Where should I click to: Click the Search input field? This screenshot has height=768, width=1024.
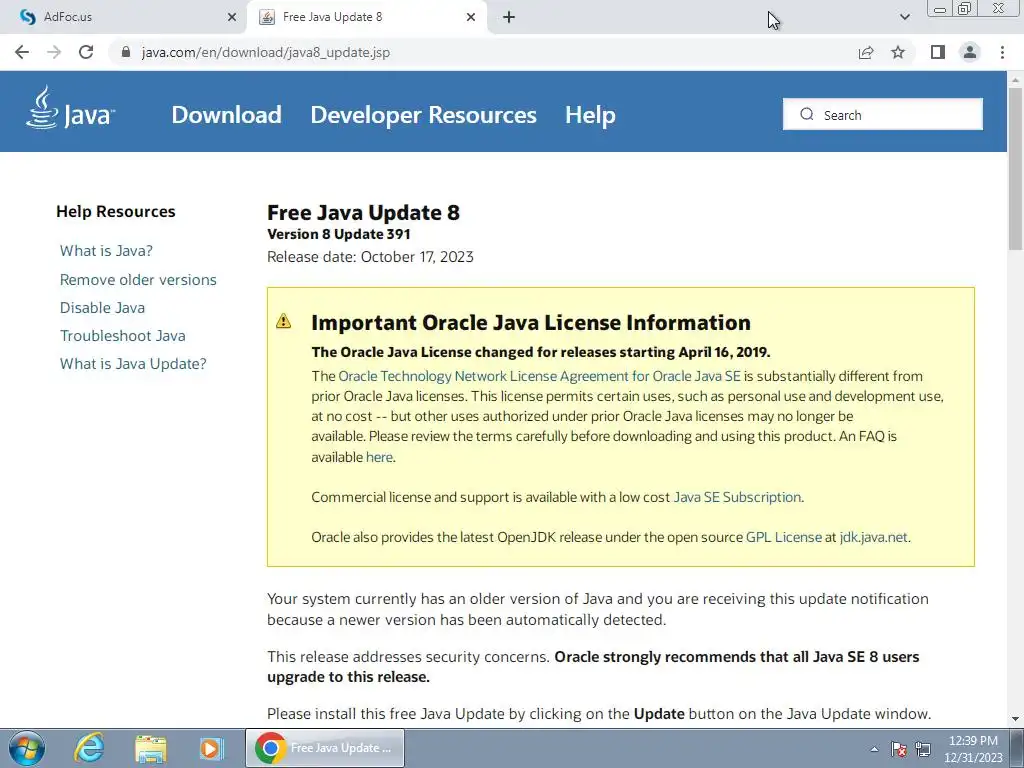pos(883,114)
